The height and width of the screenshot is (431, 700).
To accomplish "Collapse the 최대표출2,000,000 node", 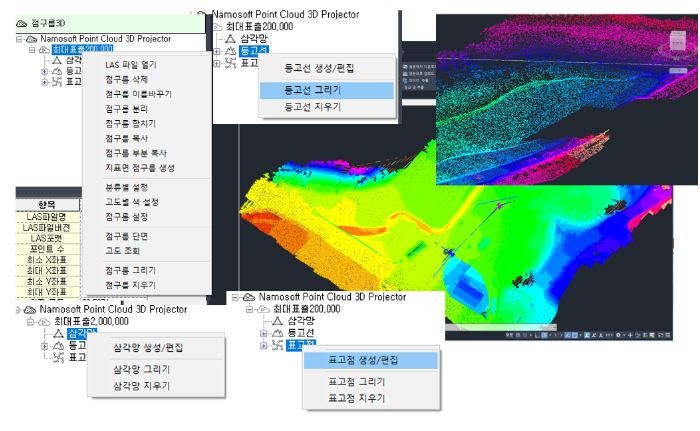I will point(30,322).
